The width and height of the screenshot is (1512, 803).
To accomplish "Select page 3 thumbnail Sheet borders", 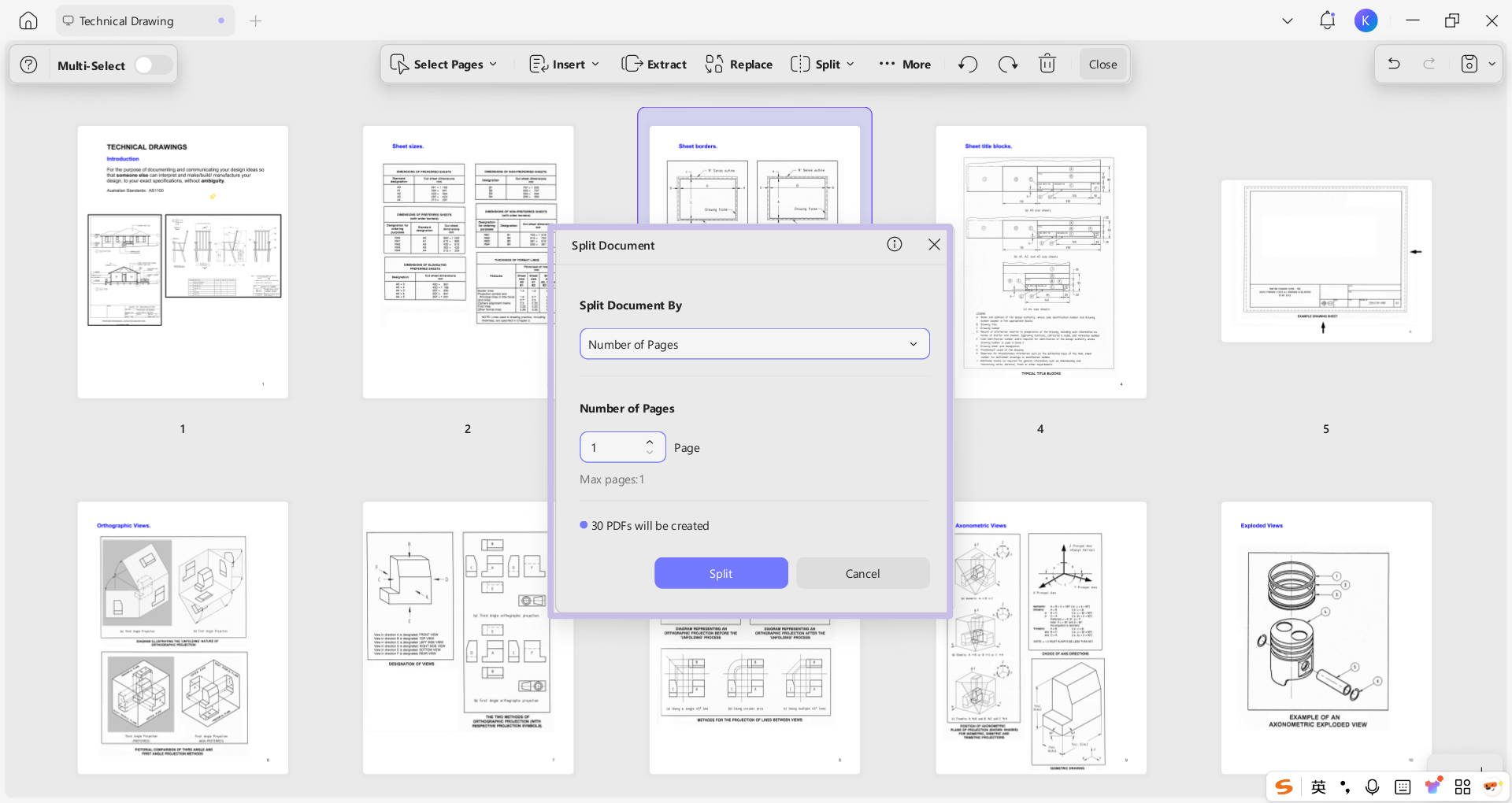I will [x=754, y=173].
